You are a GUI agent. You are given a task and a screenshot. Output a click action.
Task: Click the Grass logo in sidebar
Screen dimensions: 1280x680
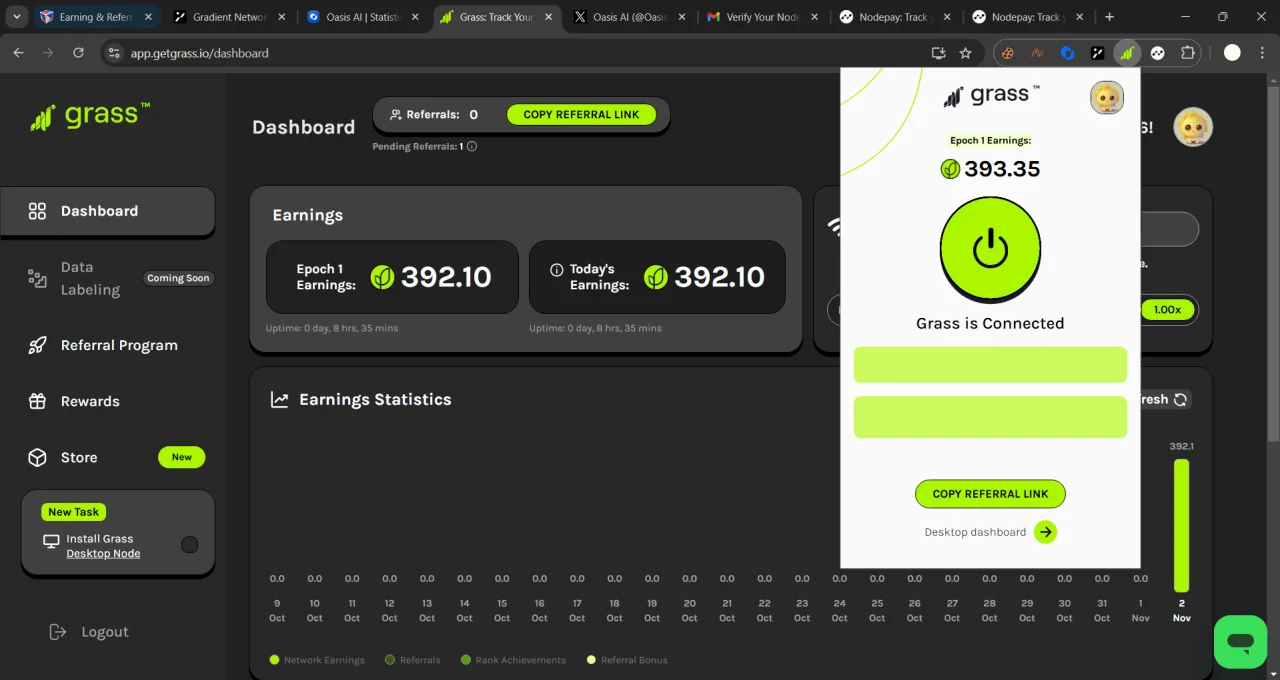click(x=90, y=116)
